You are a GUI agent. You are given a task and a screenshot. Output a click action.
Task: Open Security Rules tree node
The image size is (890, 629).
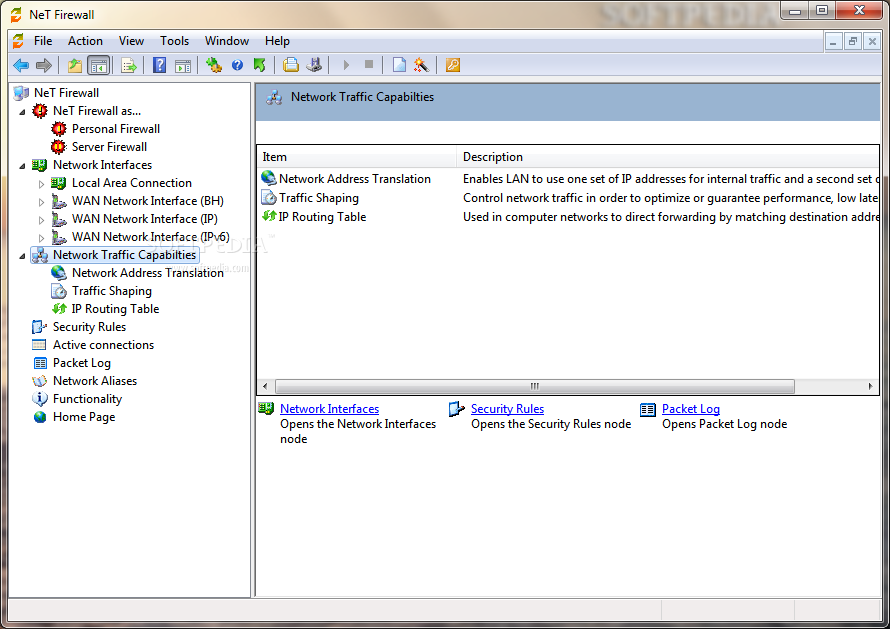click(x=89, y=327)
